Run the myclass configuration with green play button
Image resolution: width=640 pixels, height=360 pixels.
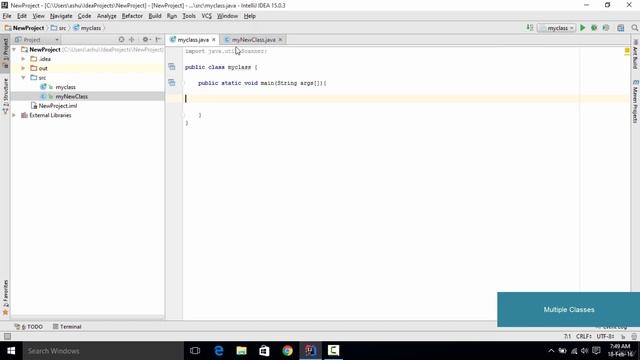coord(582,28)
